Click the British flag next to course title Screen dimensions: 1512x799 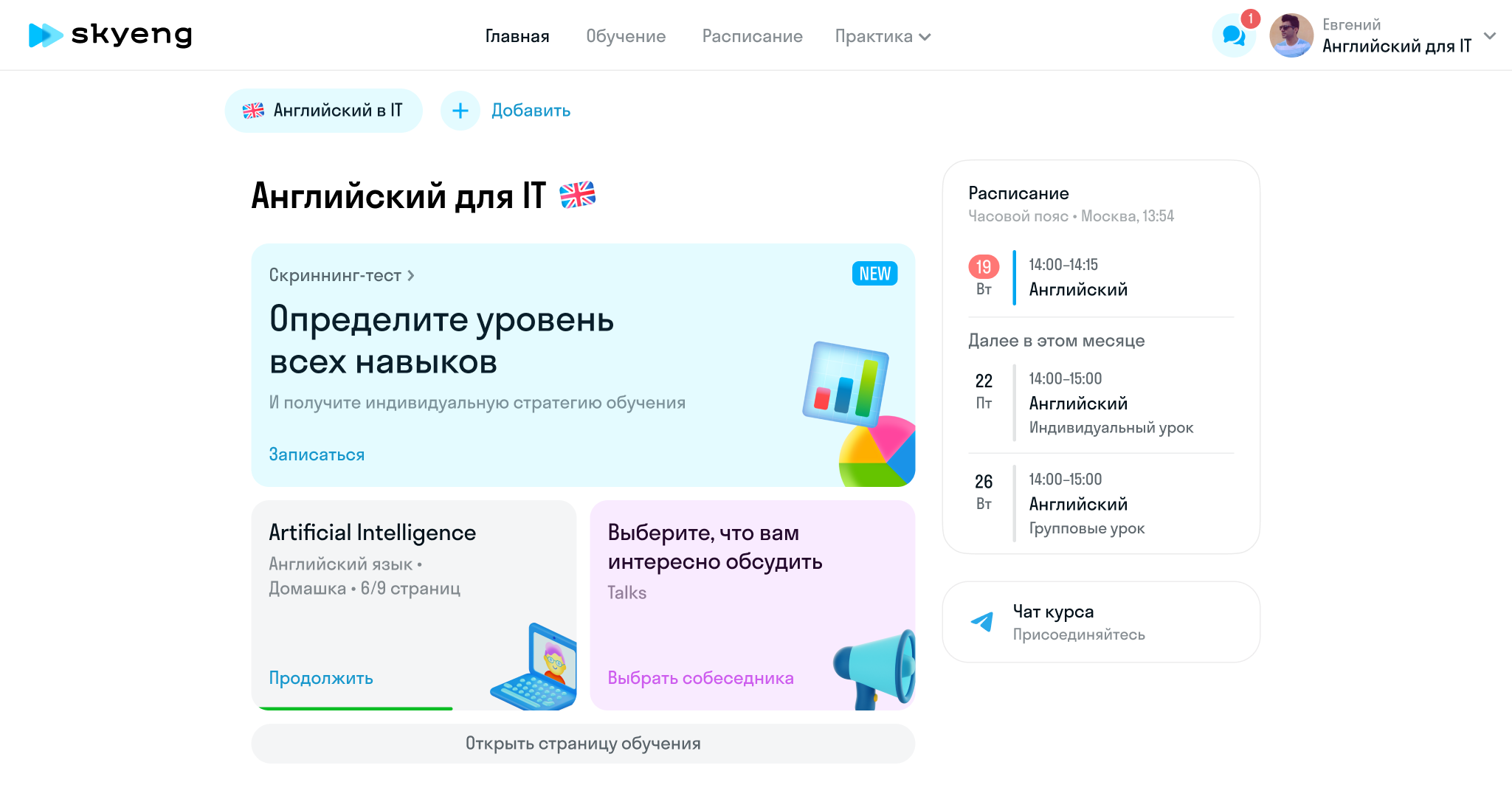click(579, 196)
